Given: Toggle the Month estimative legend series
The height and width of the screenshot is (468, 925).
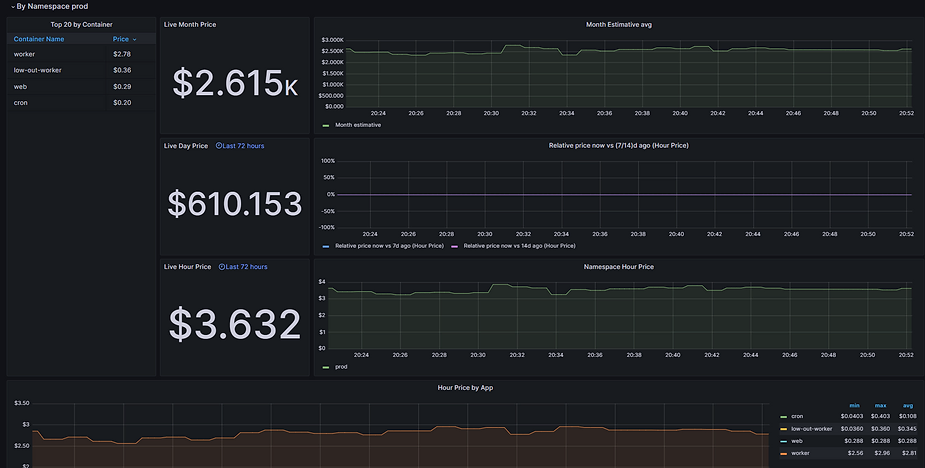Looking at the screenshot, I should click(x=358, y=125).
